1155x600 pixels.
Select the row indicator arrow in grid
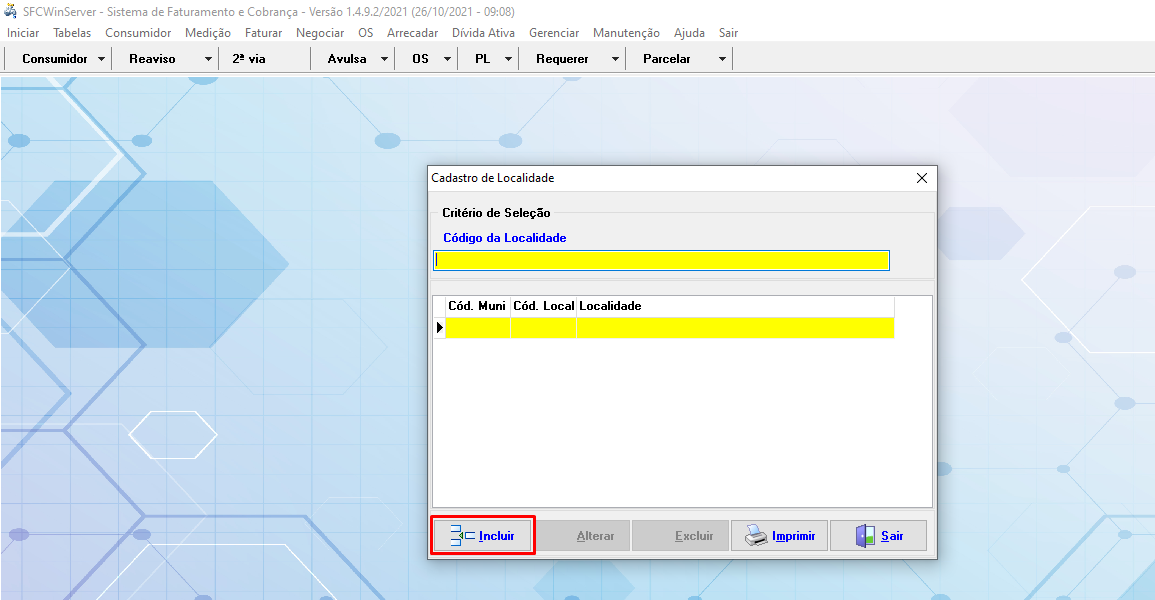(439, 327)
